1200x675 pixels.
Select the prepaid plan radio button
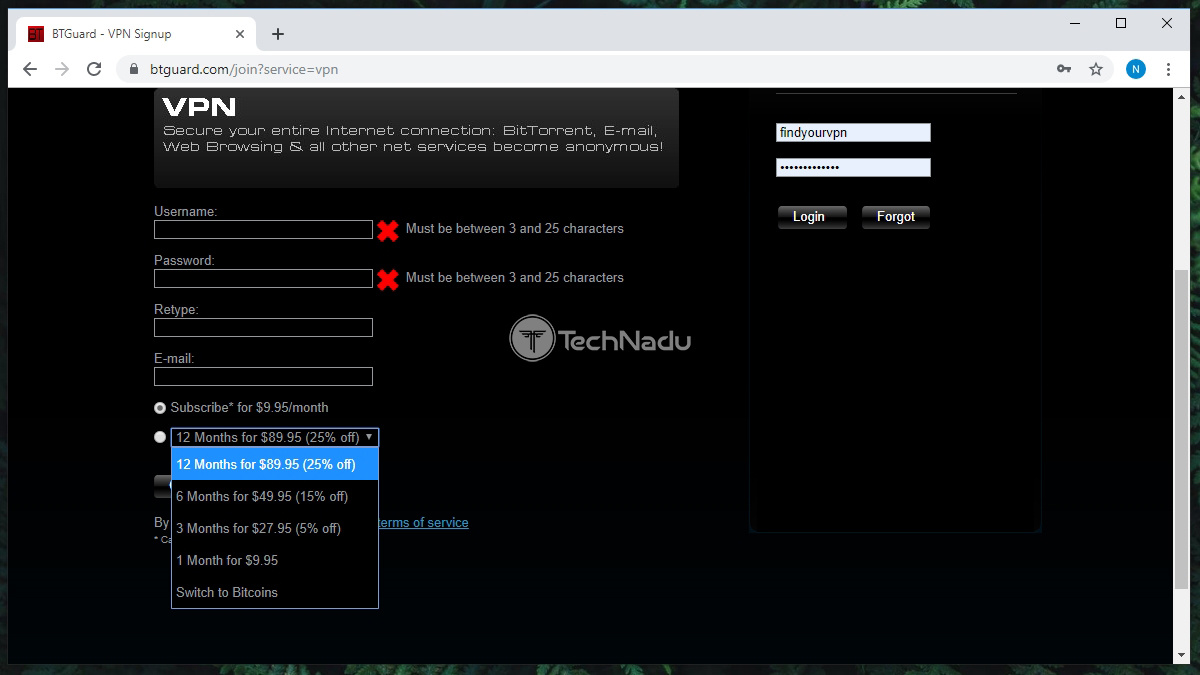pyautogui.click(x=160, y=436)
